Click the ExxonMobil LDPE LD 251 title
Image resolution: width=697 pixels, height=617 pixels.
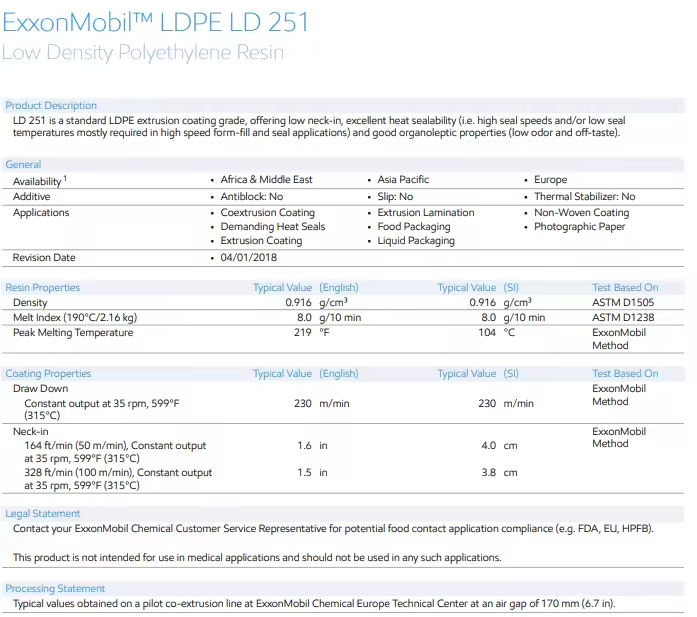pos(156,21)
